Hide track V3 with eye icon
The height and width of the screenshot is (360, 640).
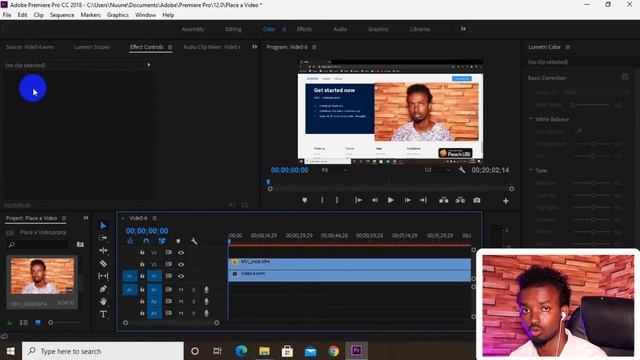pyautogui.click(x=181, y=253)
